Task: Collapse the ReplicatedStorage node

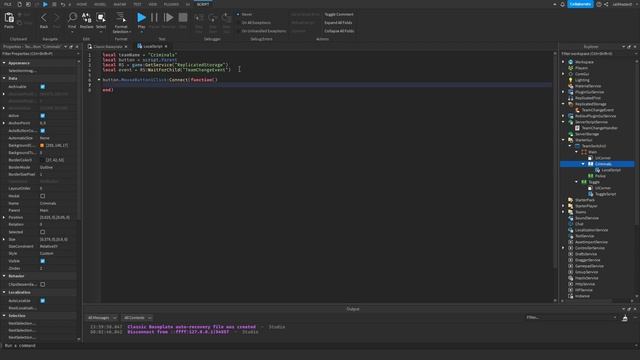Action: pos(563,104)
